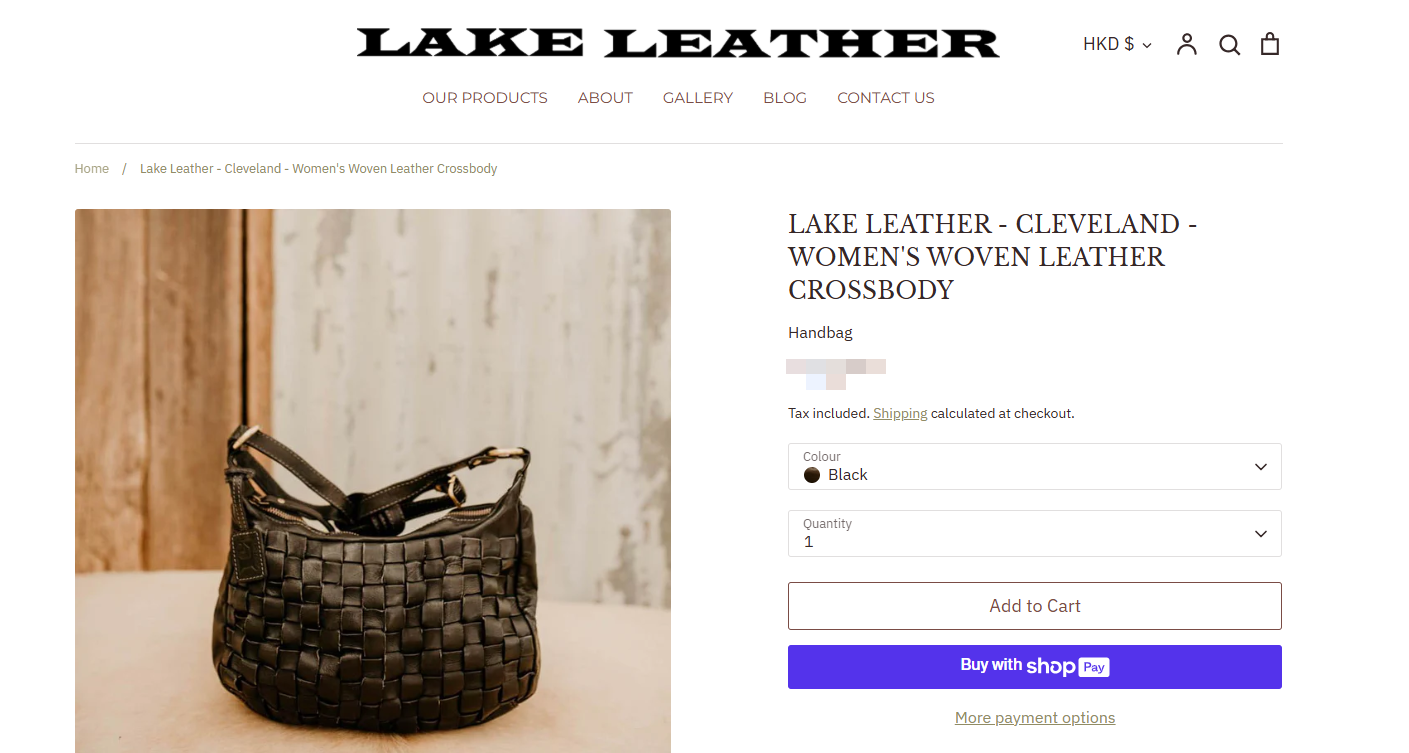Image resolution: width=1409 pixels, height=753 pixels.
Task: Open Contact Us page
Action: [x=886, y=98]
